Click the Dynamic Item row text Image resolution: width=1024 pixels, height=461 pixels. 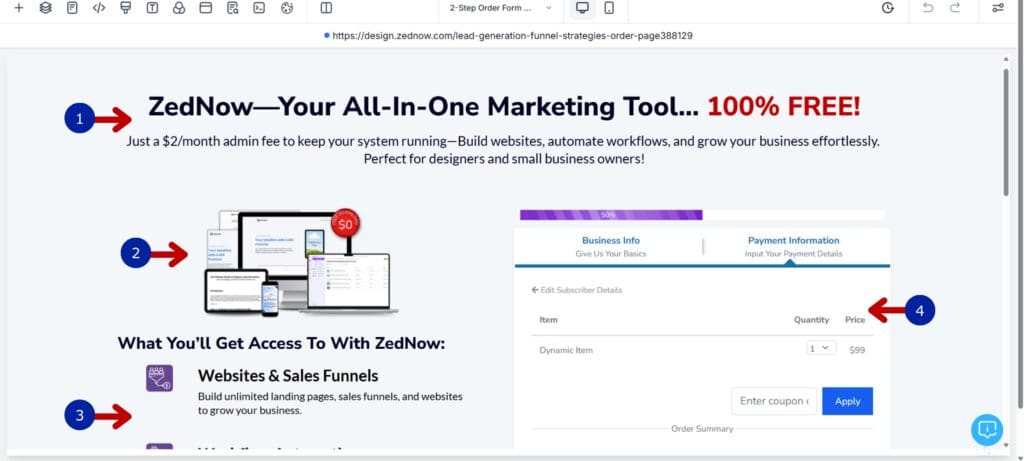click(x=566, y=350)
